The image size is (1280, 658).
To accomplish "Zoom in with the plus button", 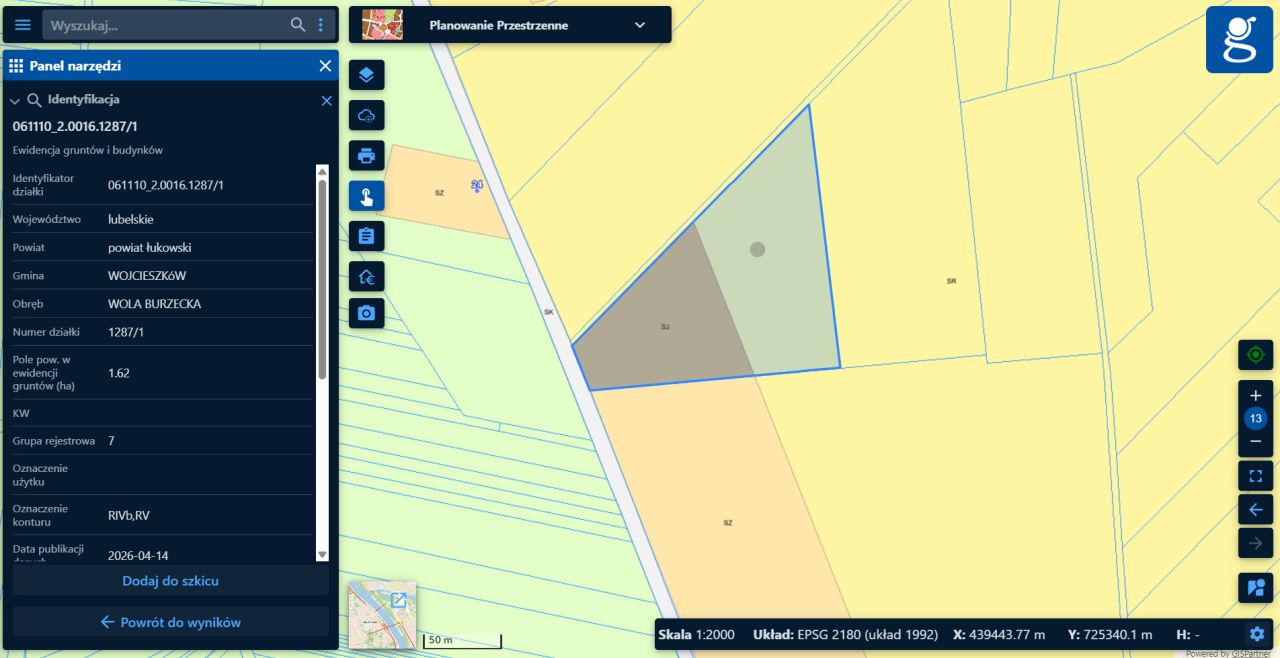I will click(x=1255, y=396).
